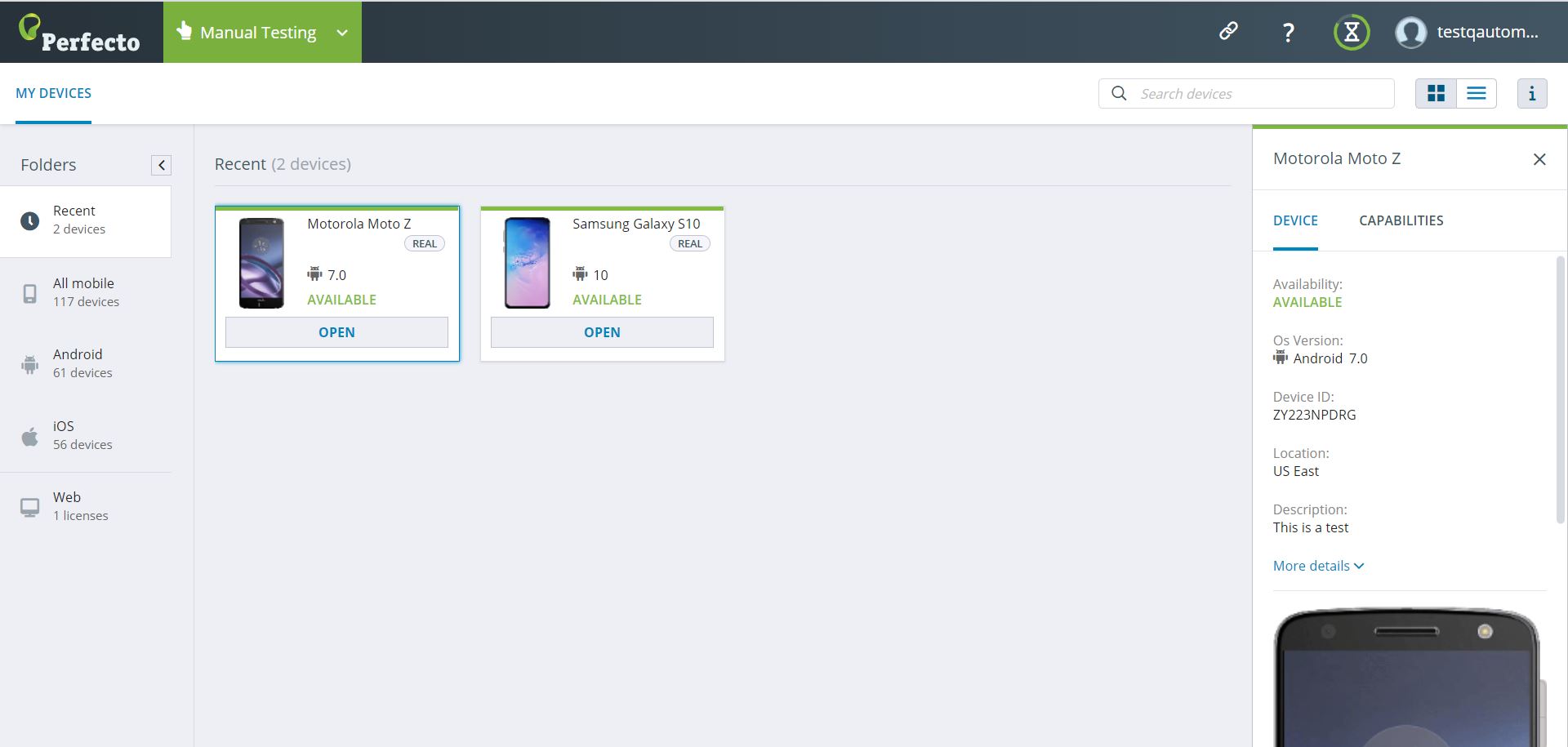Click AVAILABLE status on Samsung Galaxy S10 card
Viewport: 1568px width, 747px height.
(x=607, y=300)
